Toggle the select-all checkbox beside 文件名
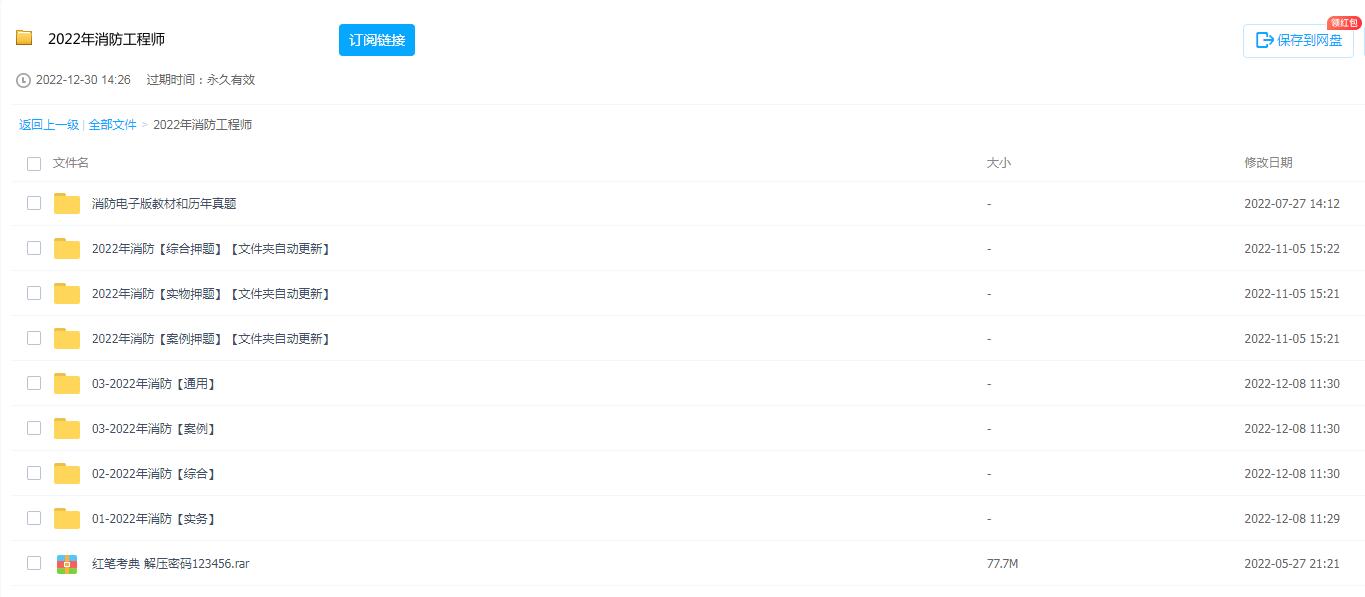Screen dimensions: 1365x597 pos(34,163)
